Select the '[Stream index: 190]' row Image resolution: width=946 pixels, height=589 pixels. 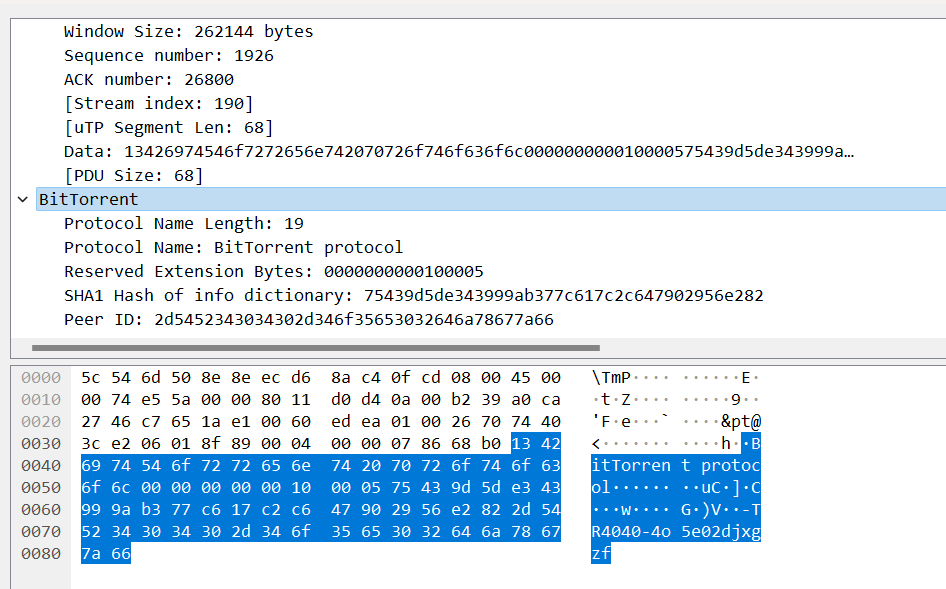coord(159,104)
